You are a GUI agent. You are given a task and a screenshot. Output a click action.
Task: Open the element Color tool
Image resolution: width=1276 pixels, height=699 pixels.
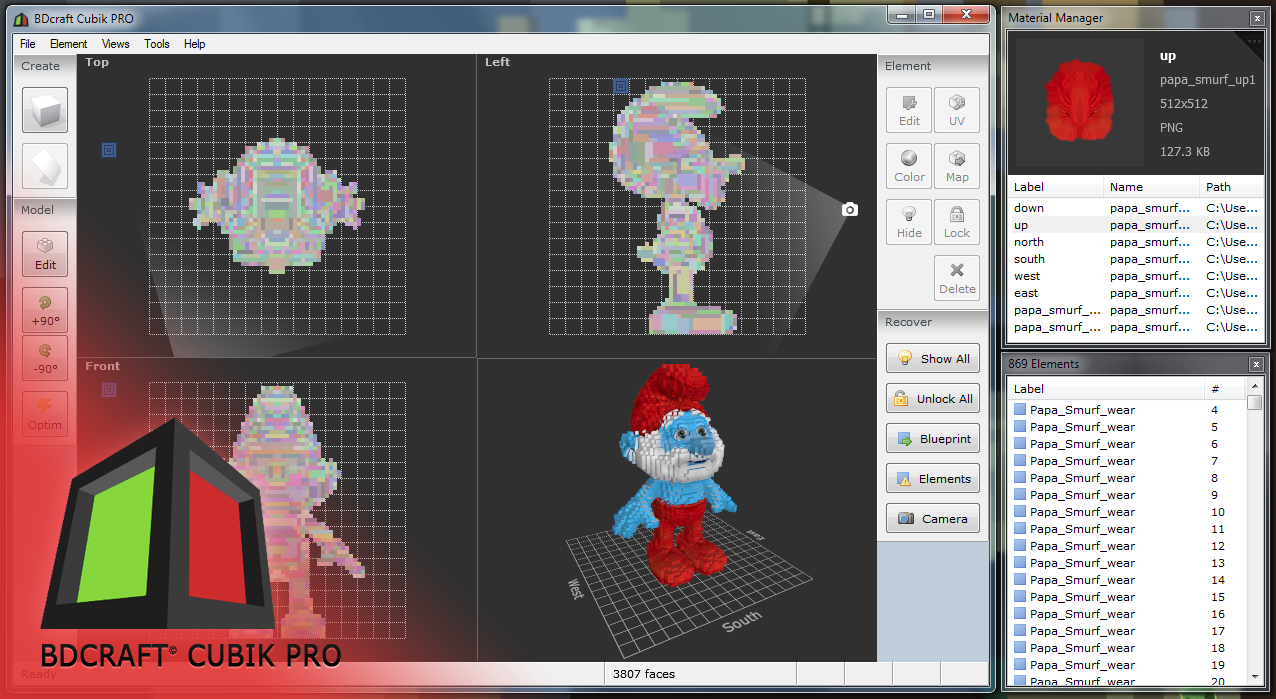click(x=909, y=166)
